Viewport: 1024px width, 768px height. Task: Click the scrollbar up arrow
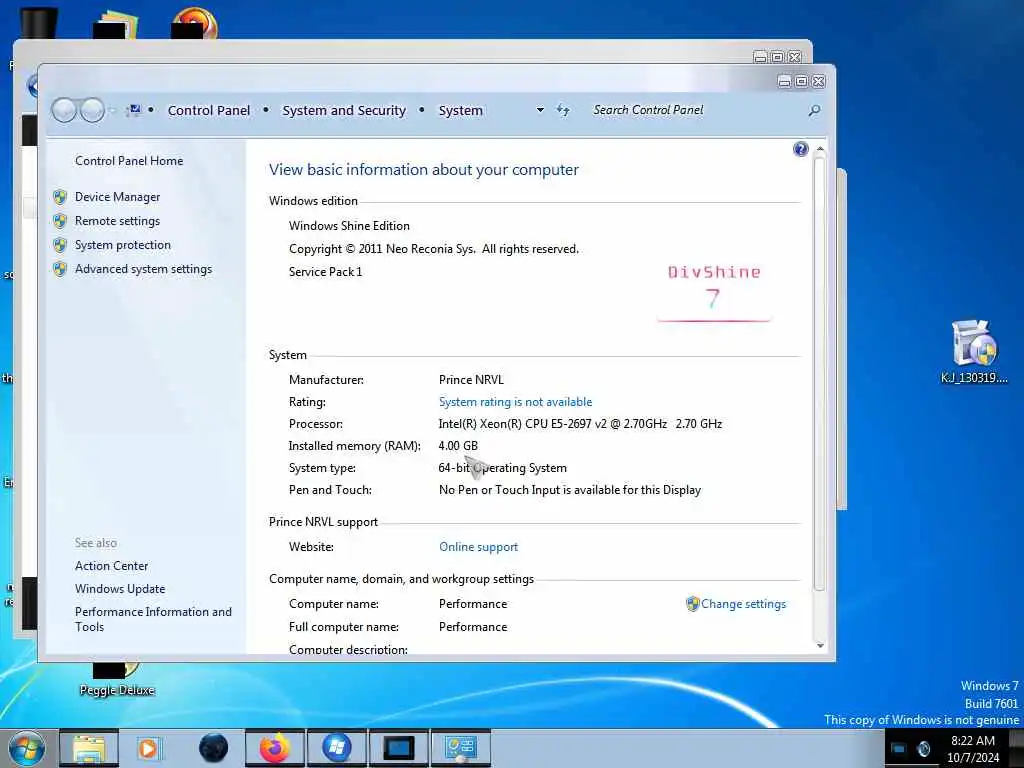(x=820, y=150)
